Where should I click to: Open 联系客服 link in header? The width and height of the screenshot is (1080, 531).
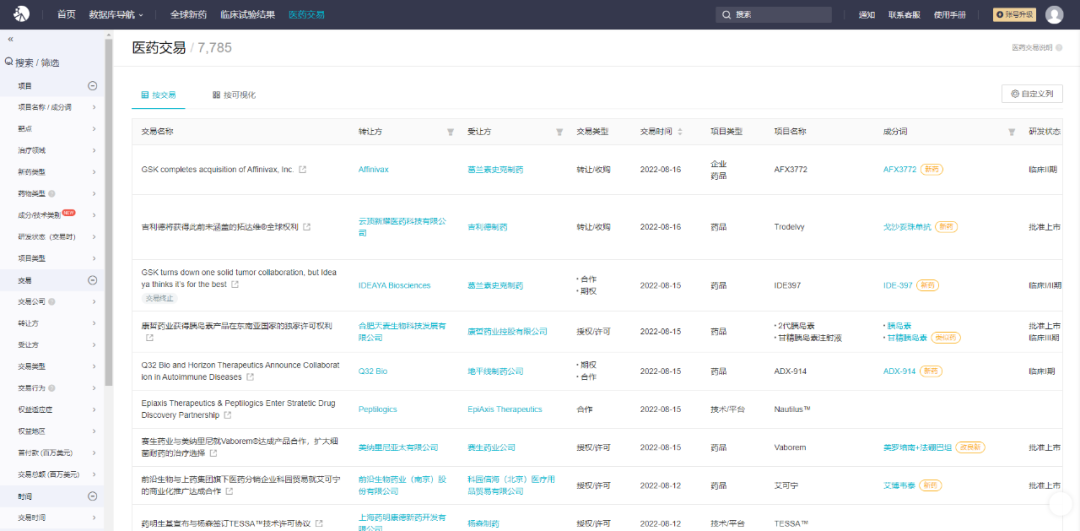coord(904,14)
